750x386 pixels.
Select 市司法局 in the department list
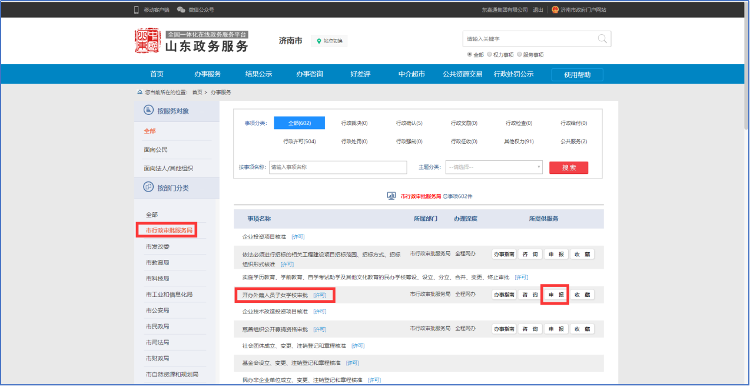pos(157,342)
